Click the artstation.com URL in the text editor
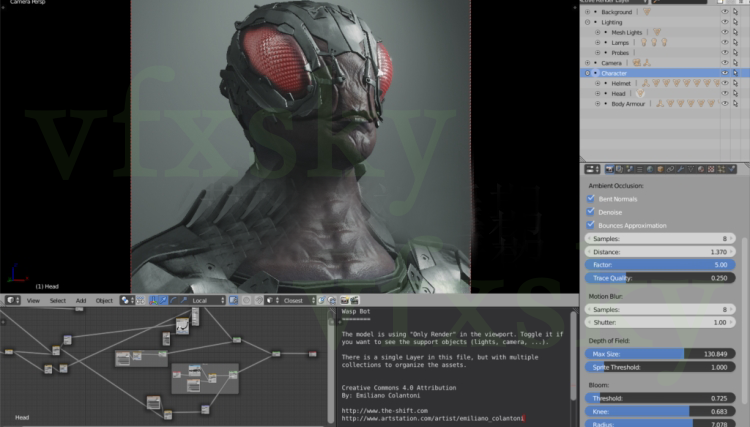 tap(432, 418)
